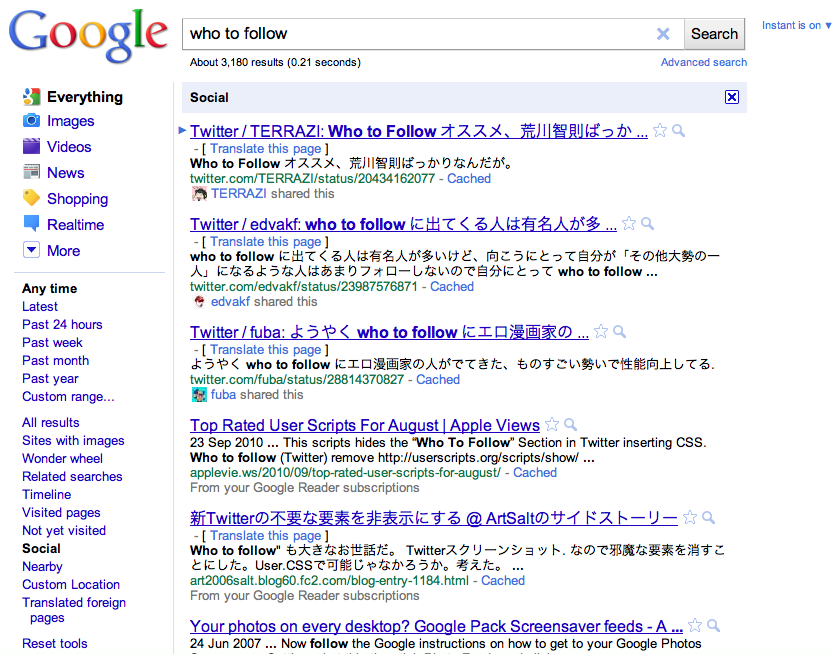Select the Videos search category
834x654 pixels.
pos(69,147)
